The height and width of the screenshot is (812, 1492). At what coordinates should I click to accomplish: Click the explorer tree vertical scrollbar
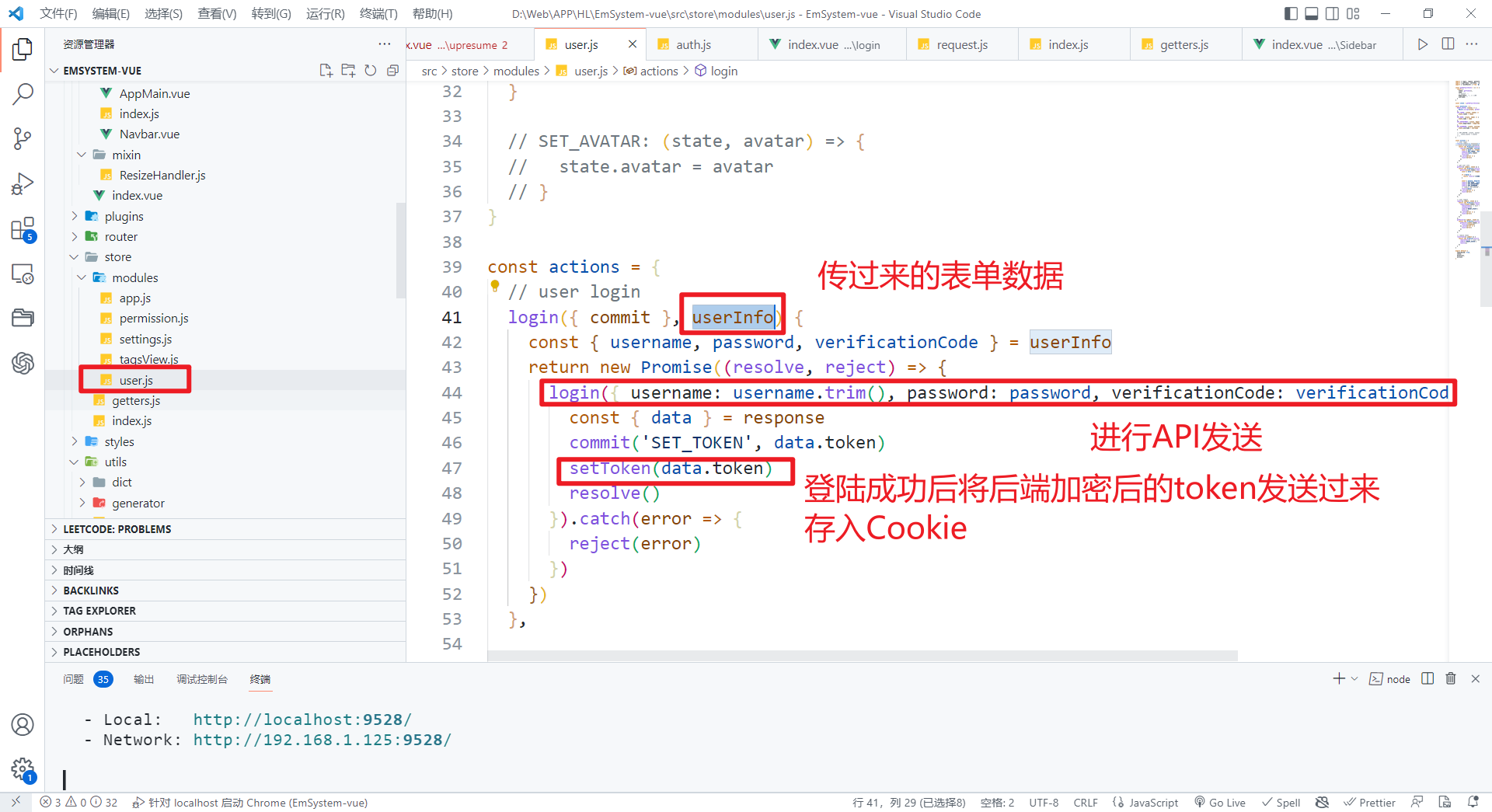click(x=401, y=250)
